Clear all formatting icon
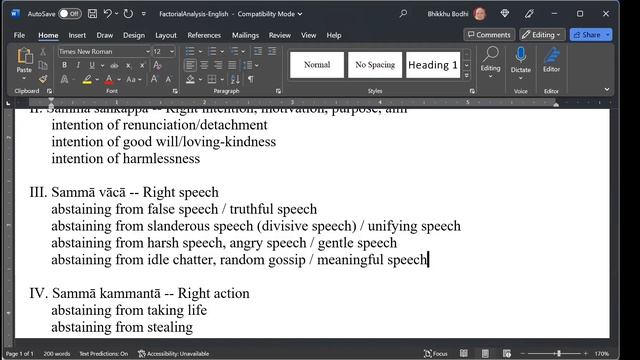This screenshot has width=640, height=360. 157,65
